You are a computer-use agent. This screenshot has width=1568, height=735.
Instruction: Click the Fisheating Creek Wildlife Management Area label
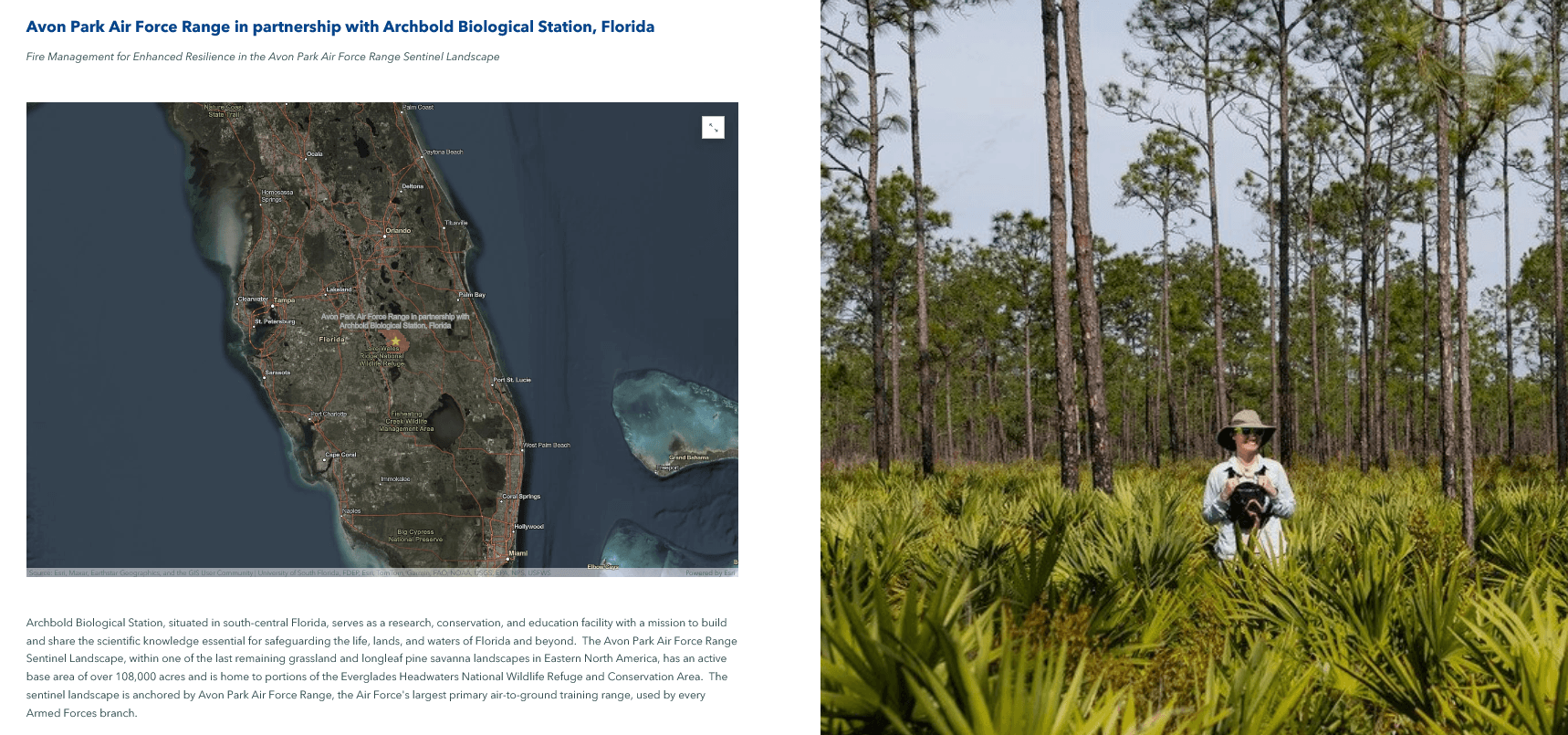click(406, 421)
